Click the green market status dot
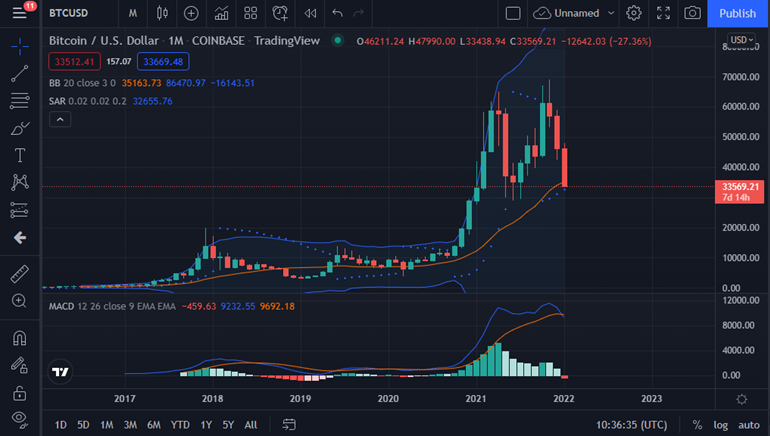 337,41
